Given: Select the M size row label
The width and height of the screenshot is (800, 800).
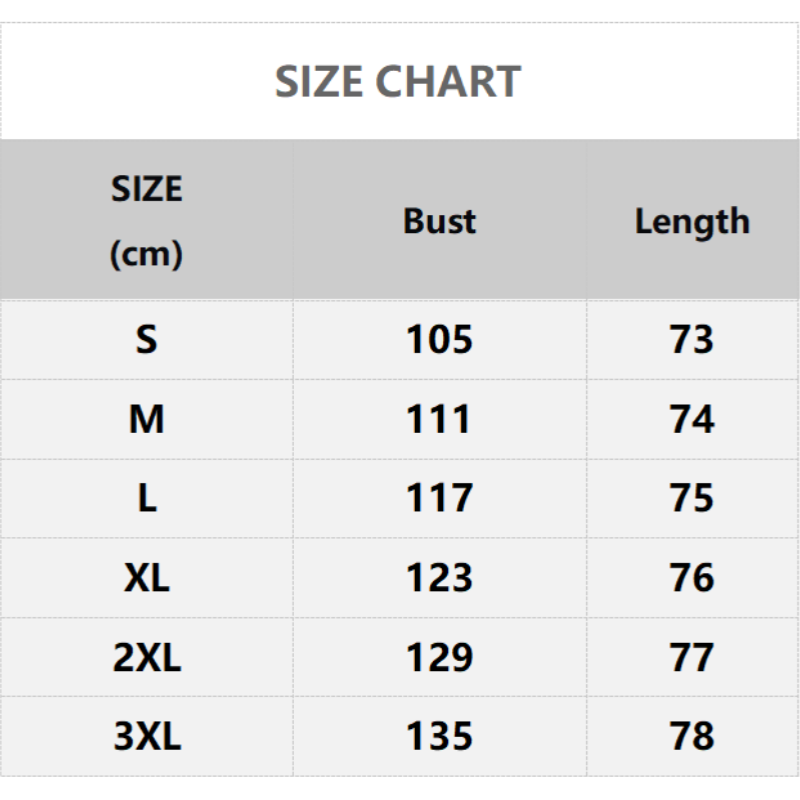Looking at the screenshot, I should coord(146,419).
